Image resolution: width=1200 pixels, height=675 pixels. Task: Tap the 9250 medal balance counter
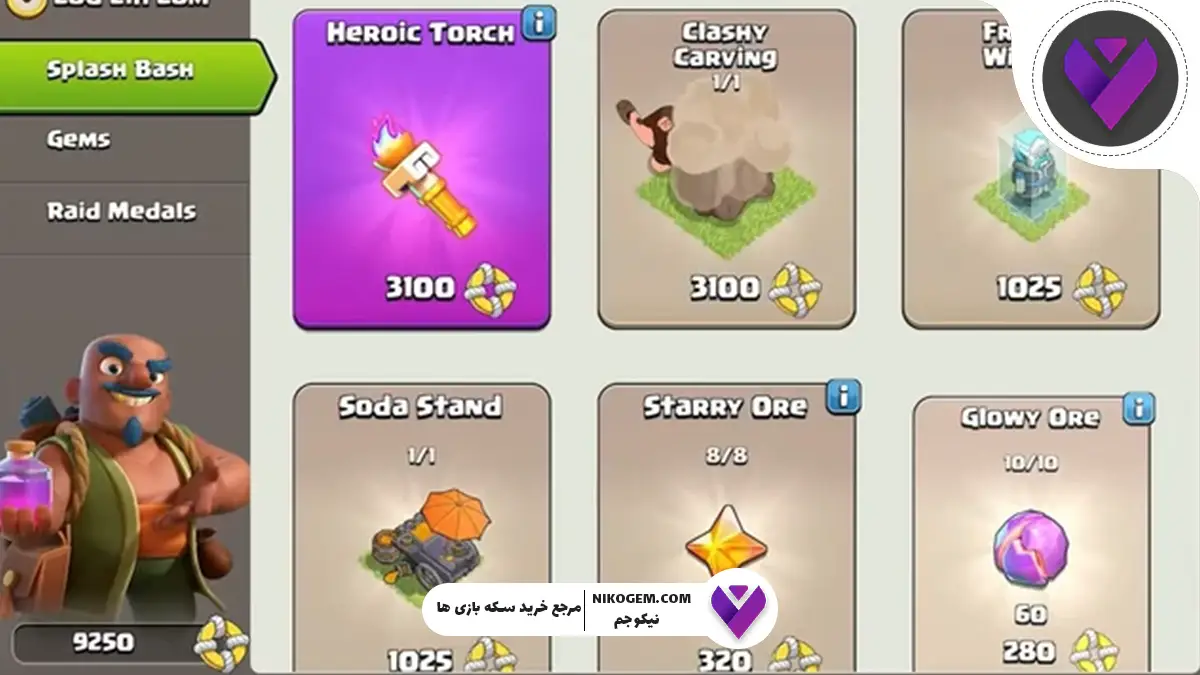(x=127, y=642)
